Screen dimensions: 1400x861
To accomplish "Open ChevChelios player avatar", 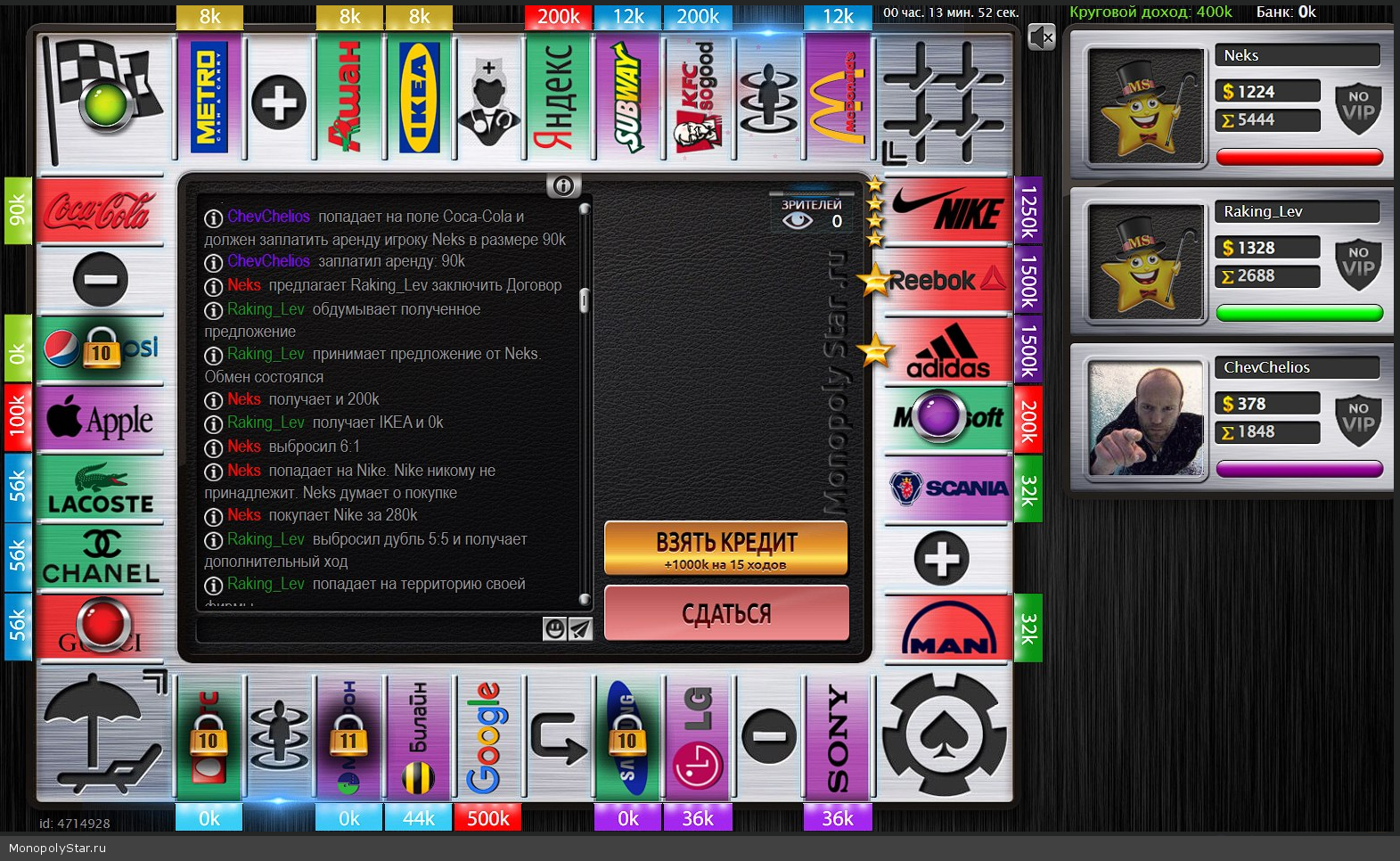I will pyautogui.click(x=1144, y=417).
